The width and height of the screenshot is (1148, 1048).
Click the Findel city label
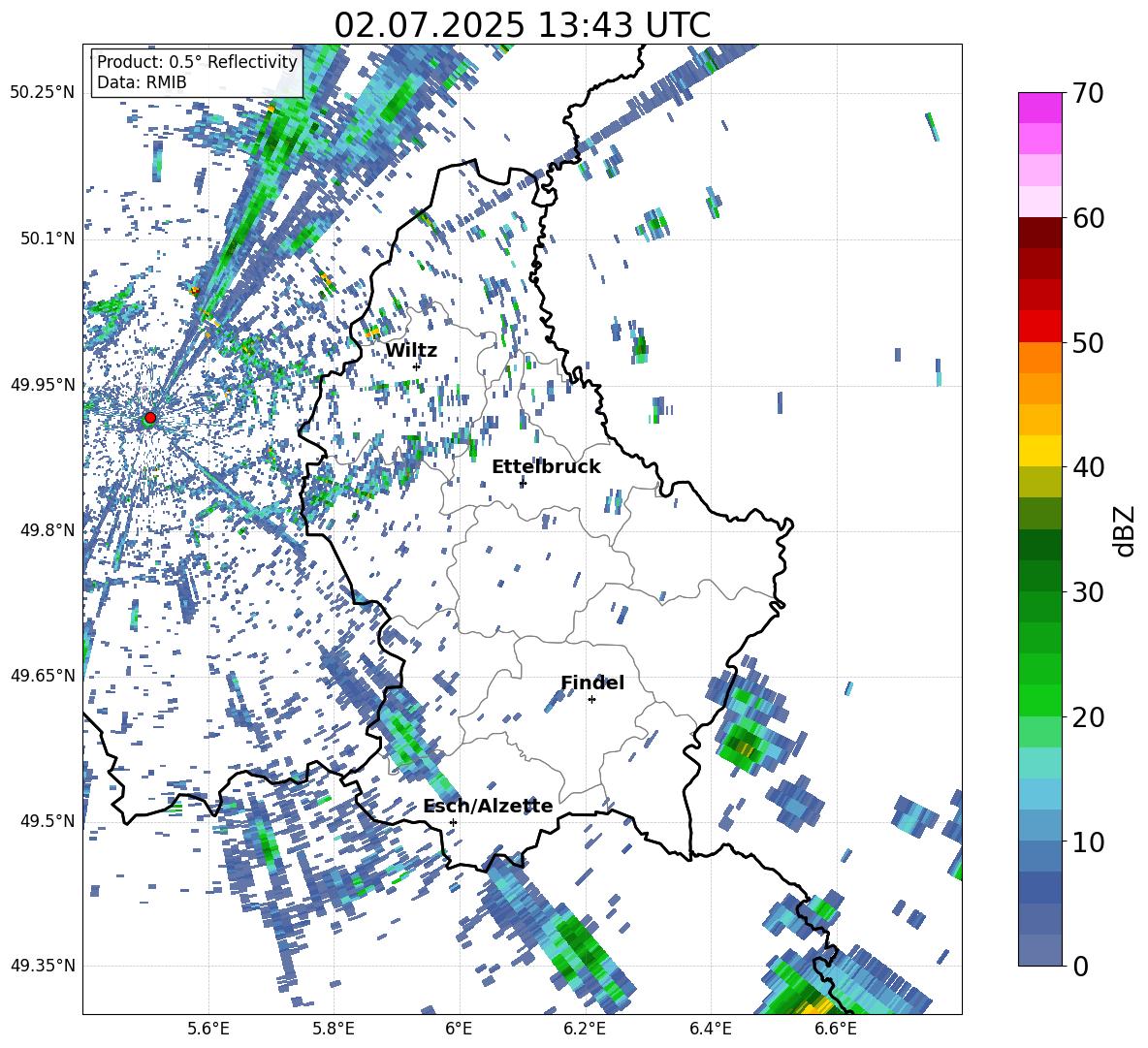pyautogui.click(x=592, y=683)
